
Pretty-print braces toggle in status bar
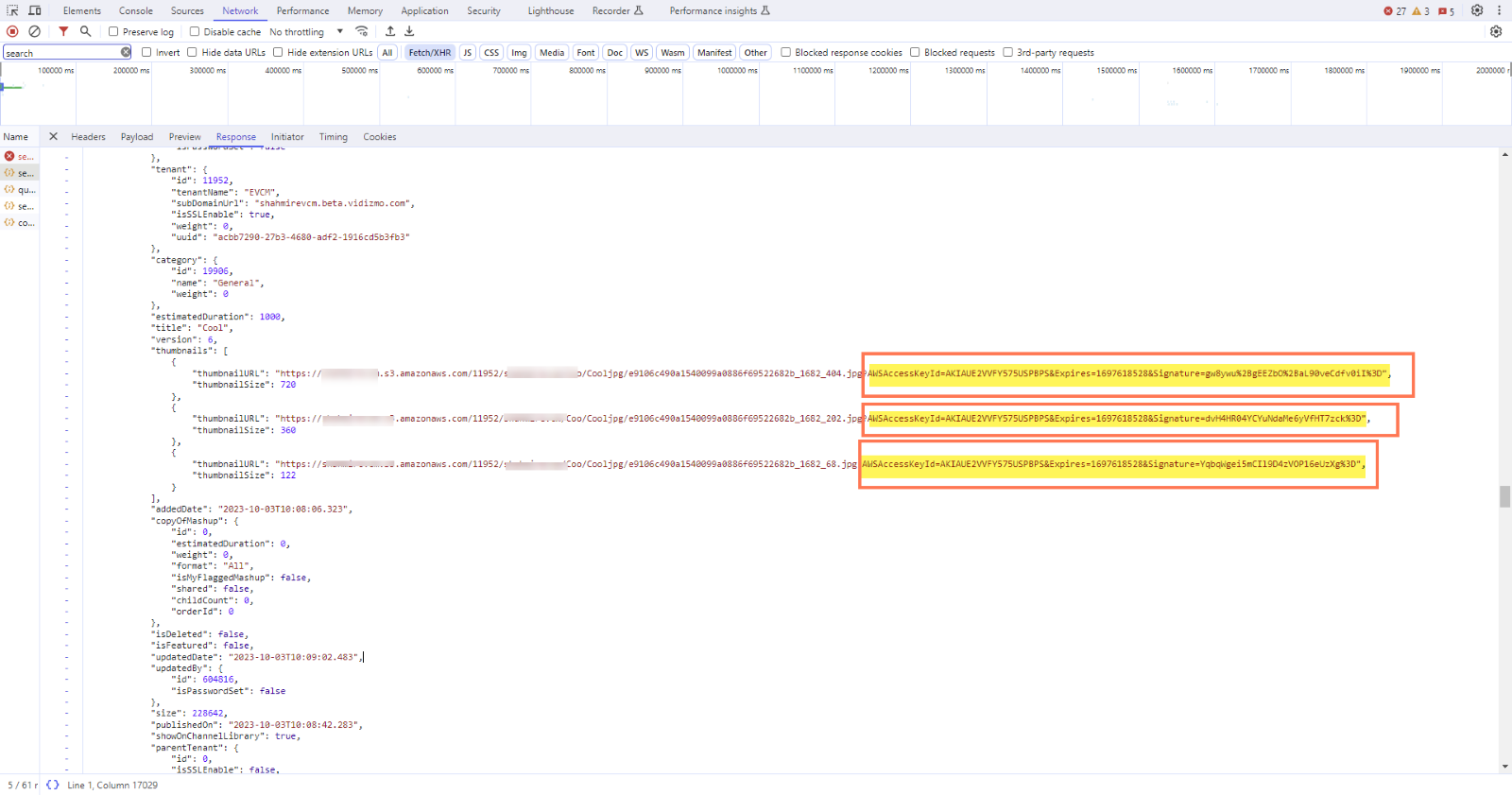tap(52, 785)
